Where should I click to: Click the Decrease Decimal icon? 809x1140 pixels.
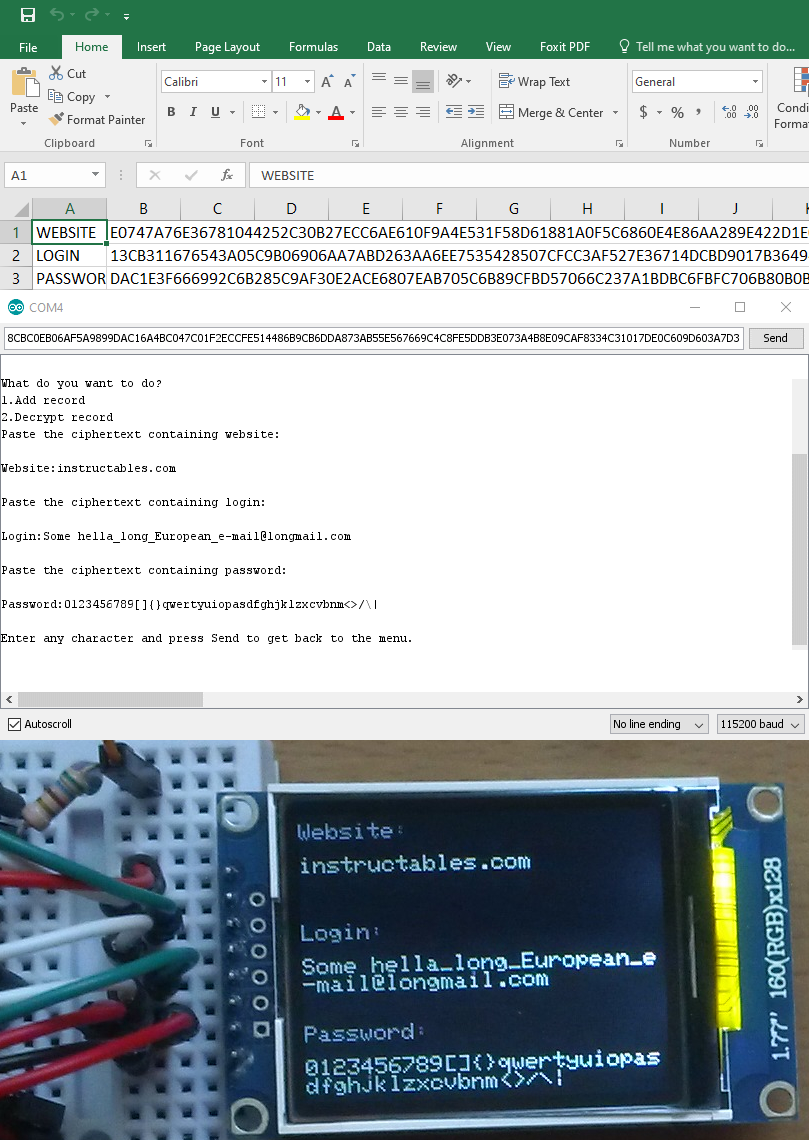tap(752, 112)
